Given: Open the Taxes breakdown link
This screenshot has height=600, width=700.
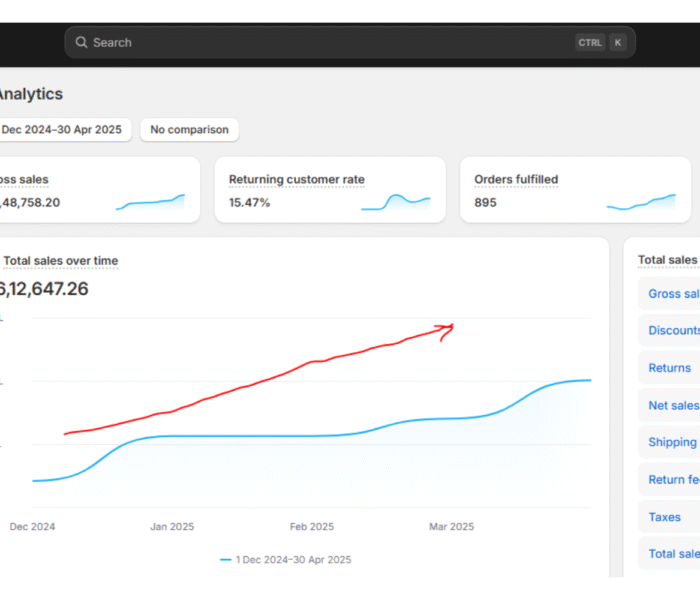Looking at the screenshot, I should [669, 517].
